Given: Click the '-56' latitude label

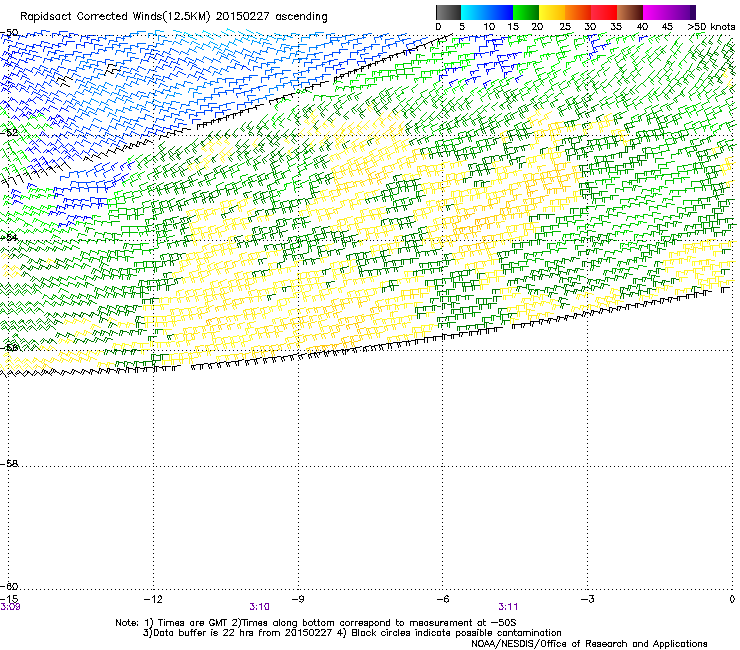Looking at the screenshot, I should (x=9, y=348).
